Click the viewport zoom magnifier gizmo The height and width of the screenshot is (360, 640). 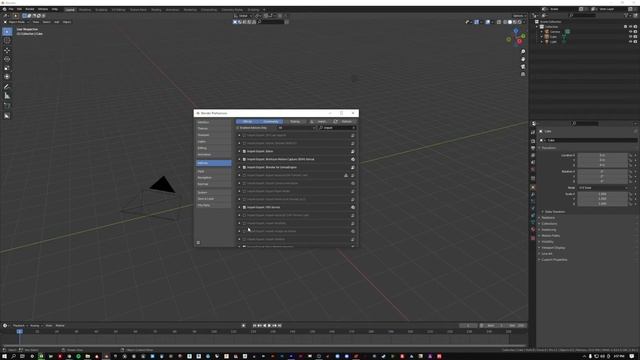[x=523, y=52]
